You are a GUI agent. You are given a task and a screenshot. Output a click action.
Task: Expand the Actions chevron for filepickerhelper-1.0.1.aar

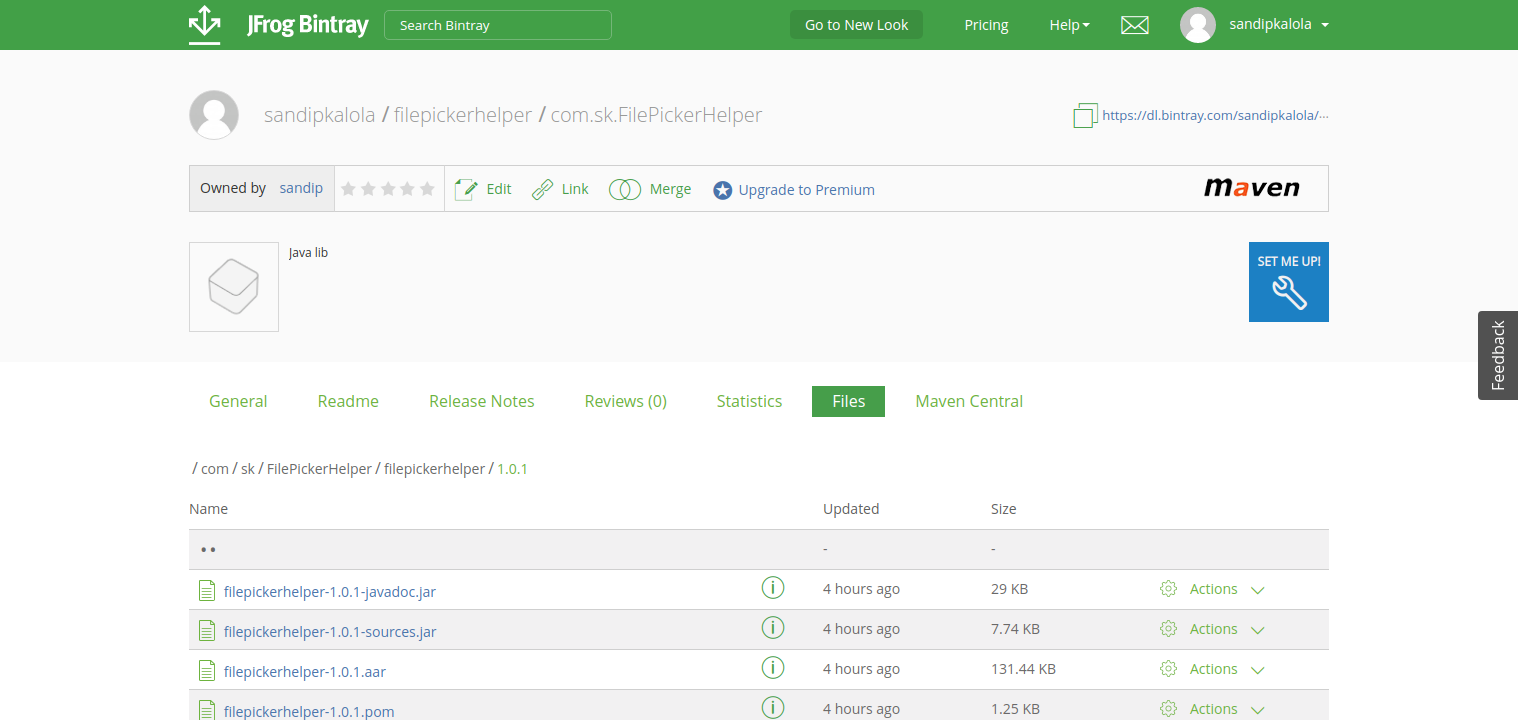1257,669
